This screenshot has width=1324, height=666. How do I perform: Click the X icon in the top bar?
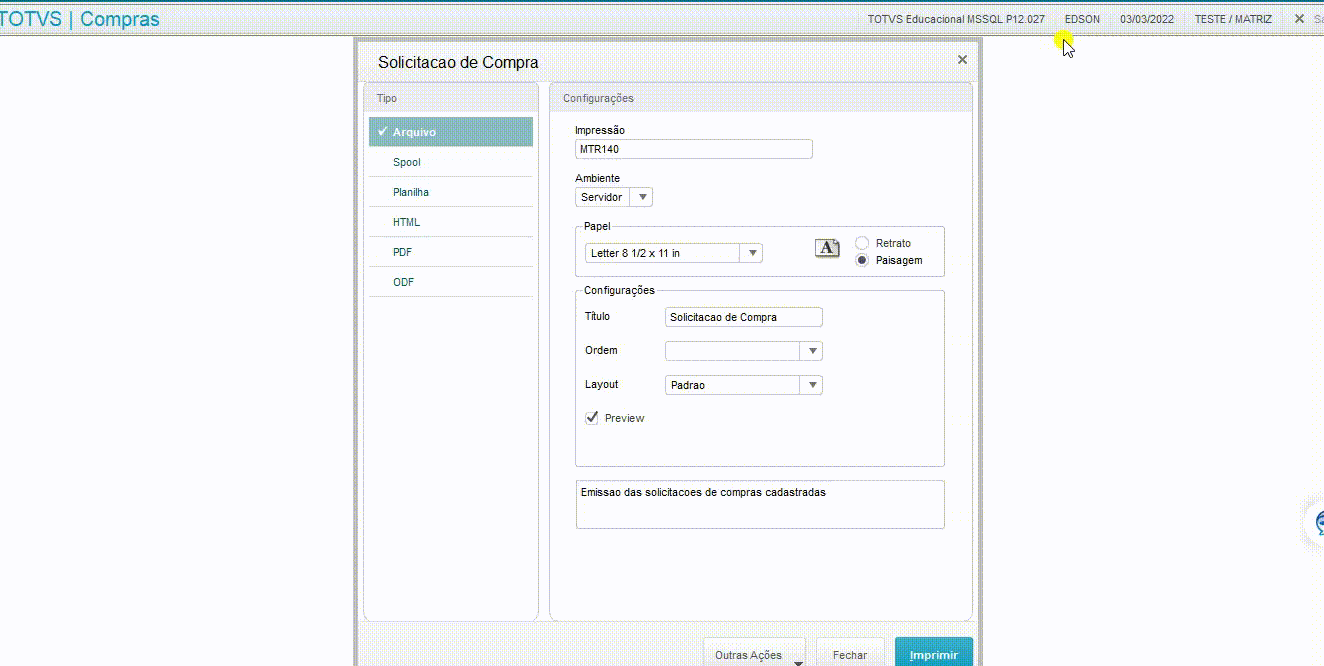(1299, 19)
